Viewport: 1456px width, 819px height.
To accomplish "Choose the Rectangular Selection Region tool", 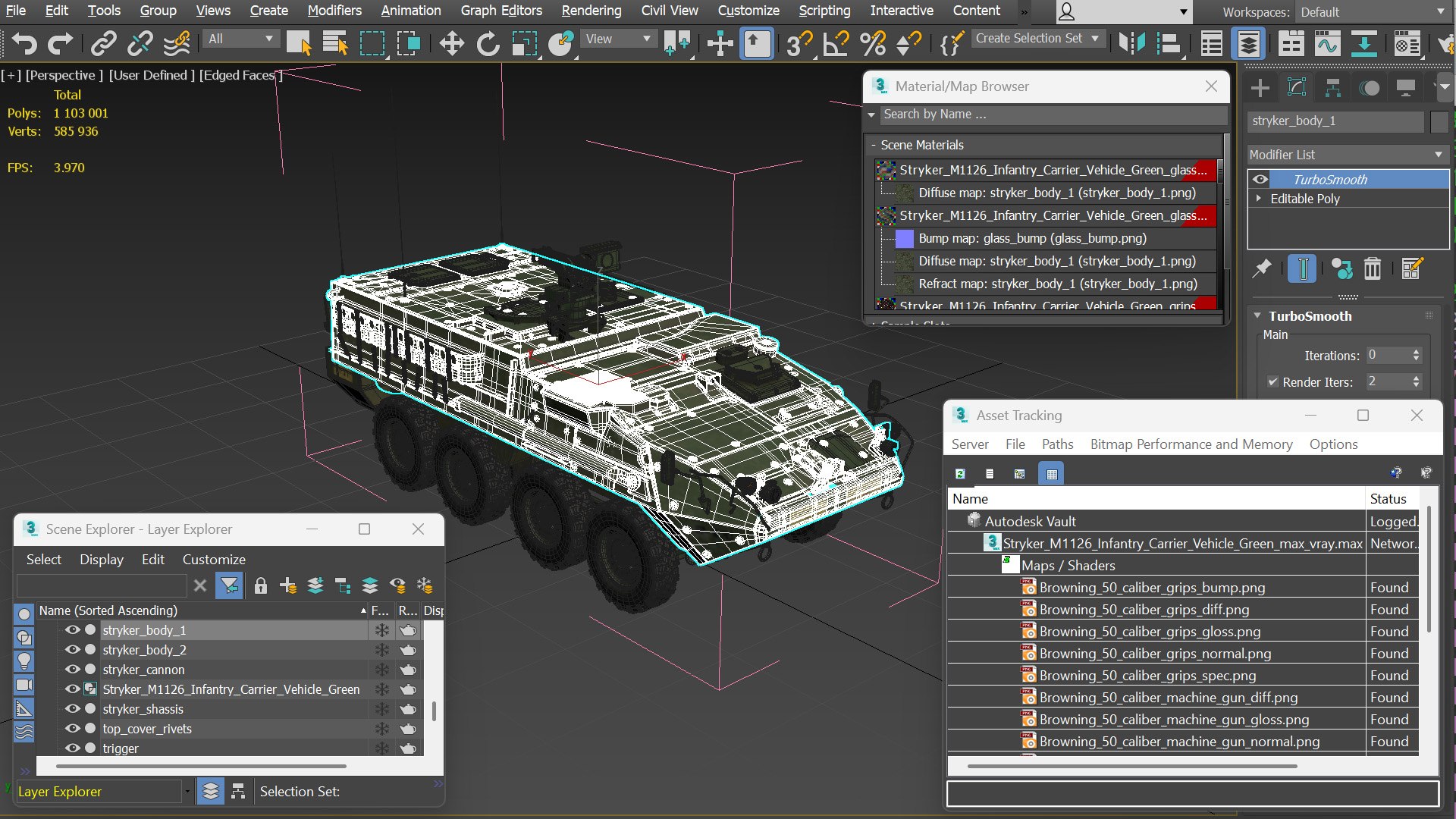I will (x=372, y=43).
